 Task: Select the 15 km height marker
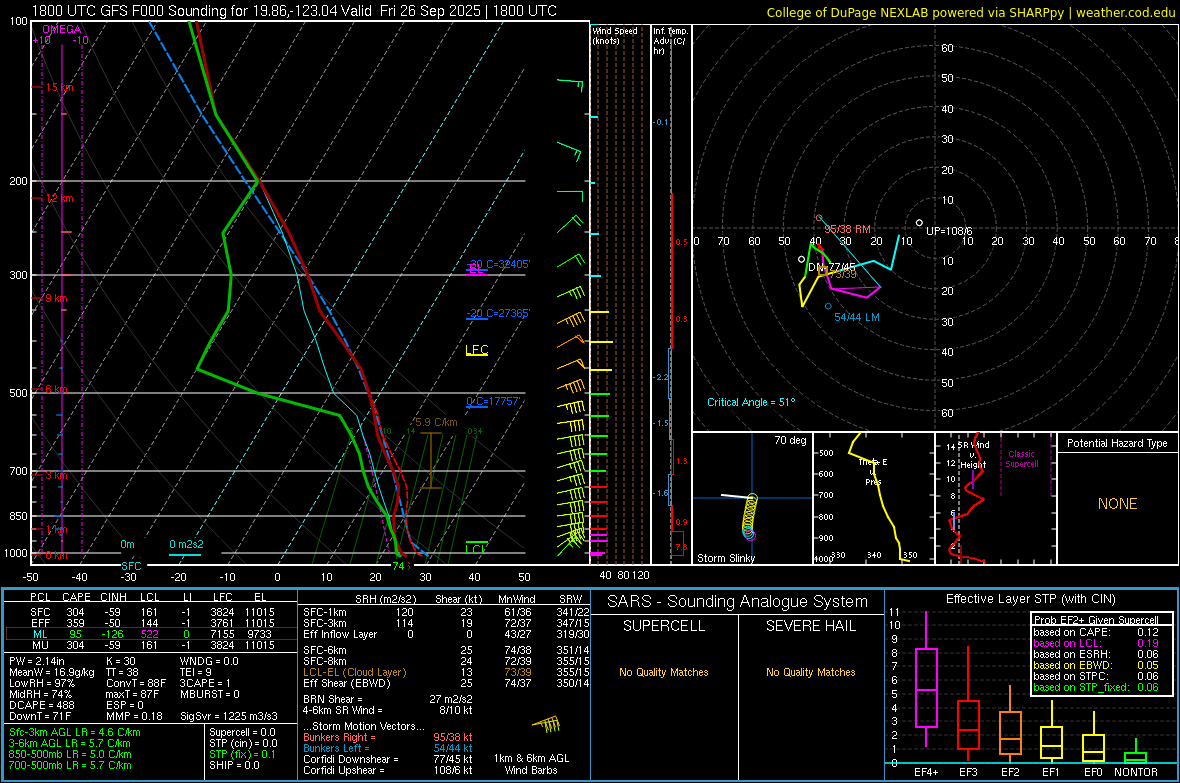59,87
